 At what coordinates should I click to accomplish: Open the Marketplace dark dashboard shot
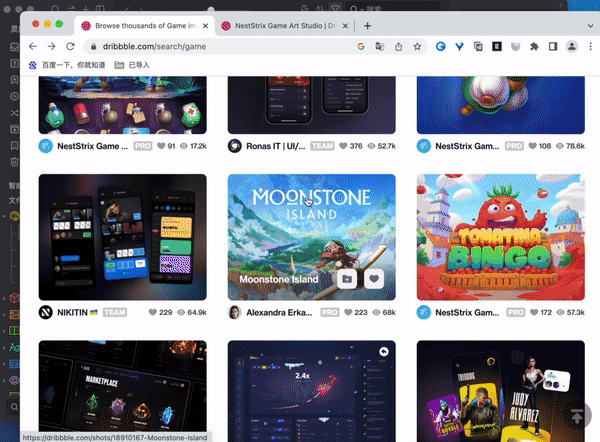[x=122, y=391]
